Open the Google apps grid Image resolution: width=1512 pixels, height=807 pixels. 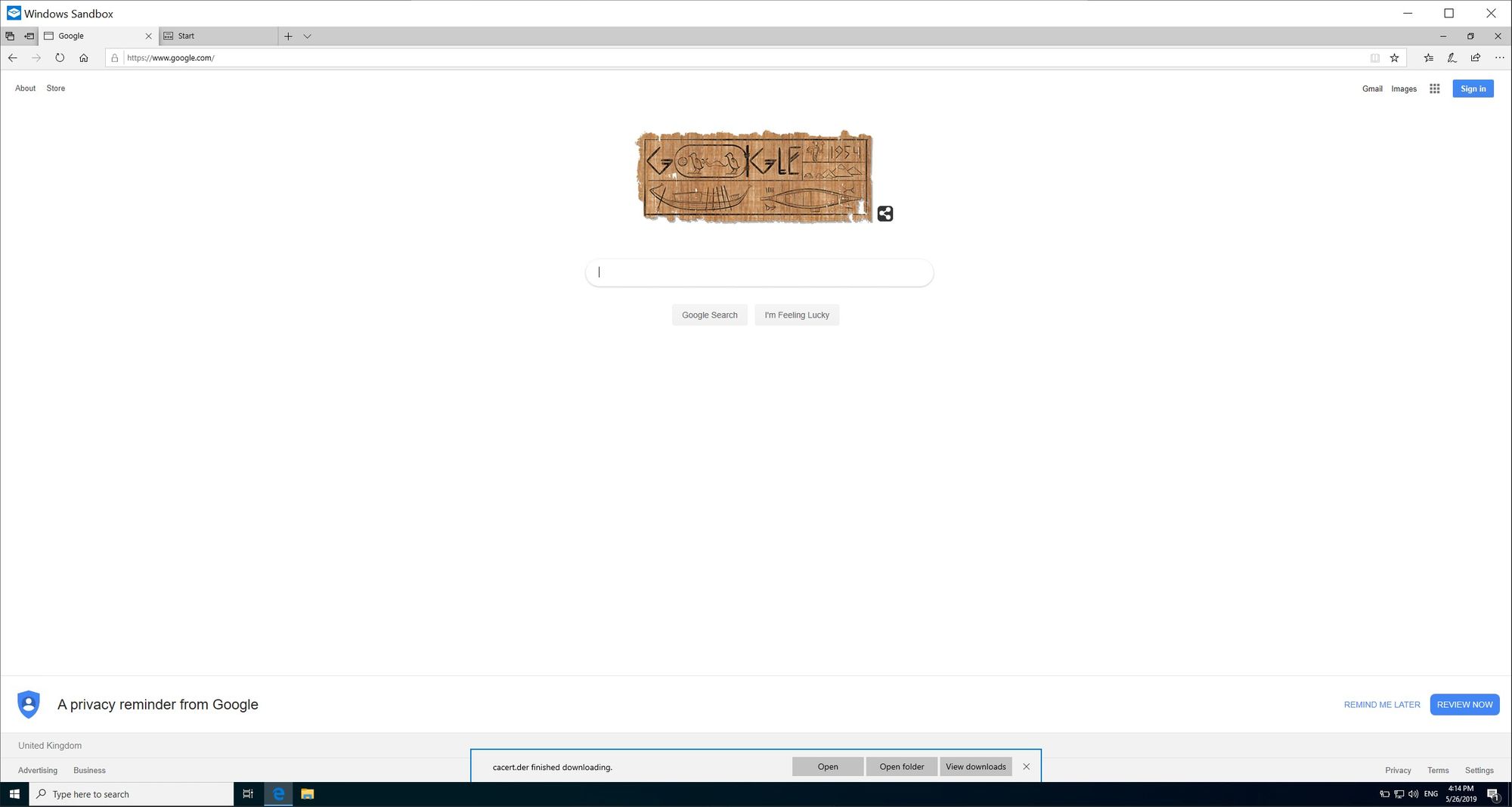pyautogui.click(x=1434, y=88)
